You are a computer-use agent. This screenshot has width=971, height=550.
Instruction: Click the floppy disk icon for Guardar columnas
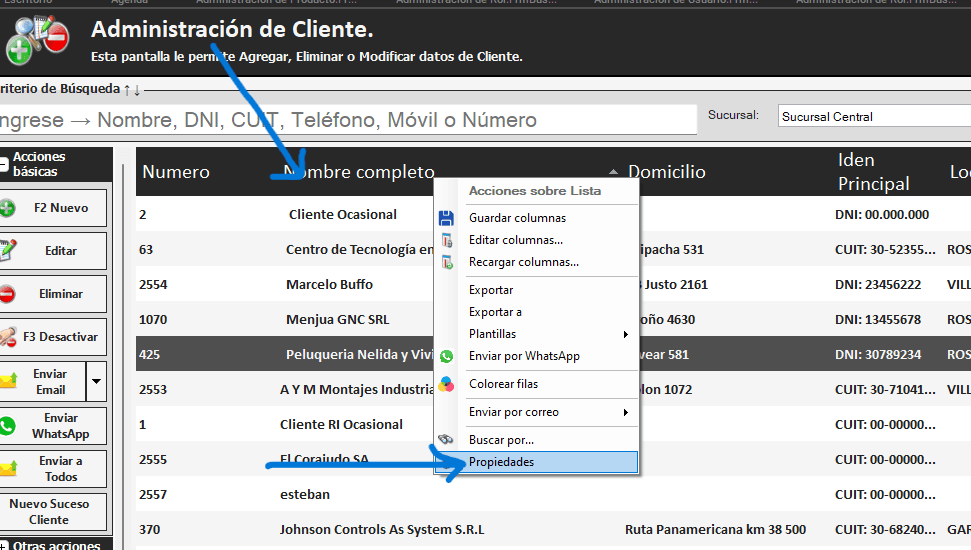[447, 218]
